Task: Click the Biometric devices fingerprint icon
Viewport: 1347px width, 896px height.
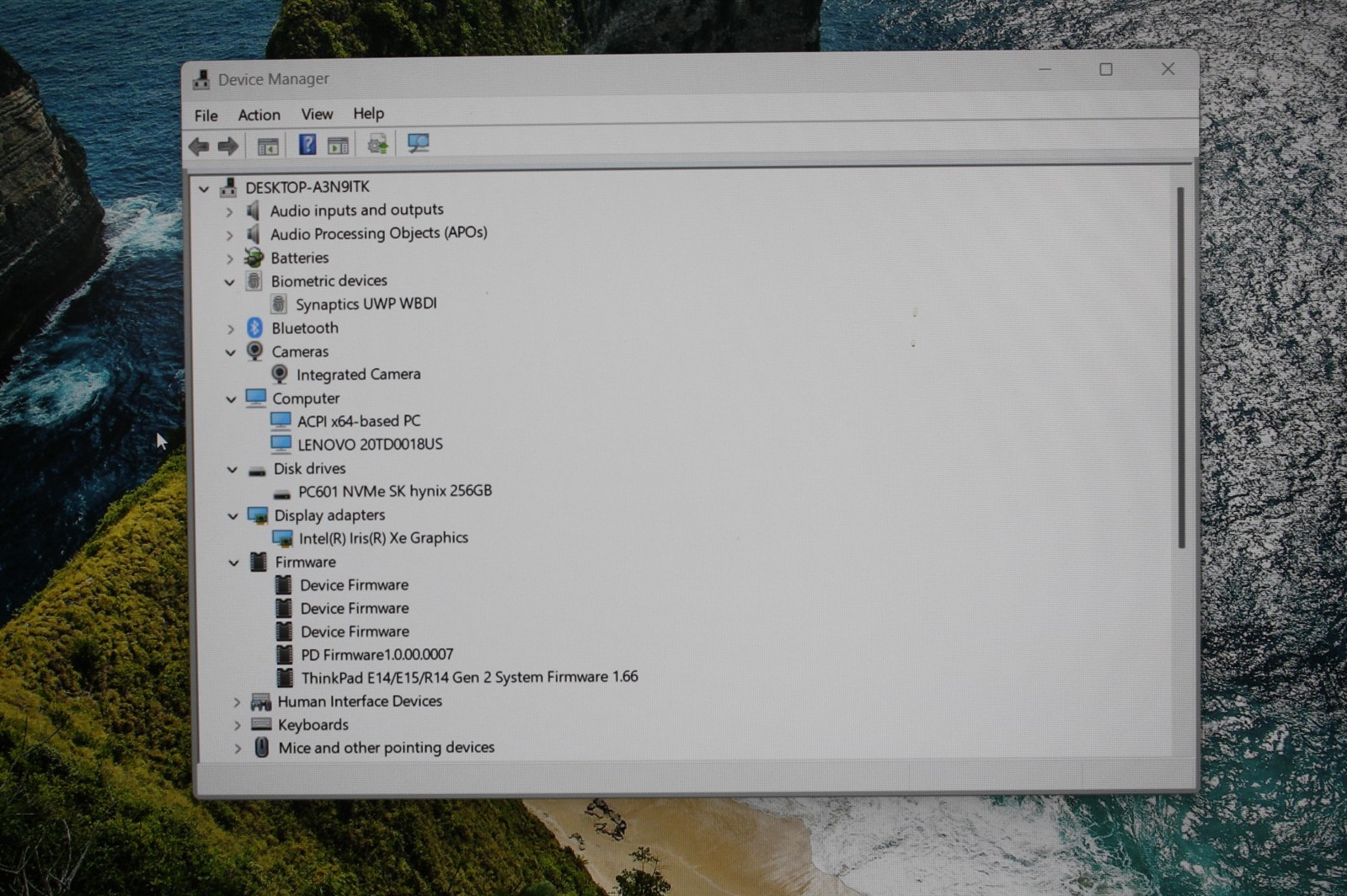Action: [254, 281]
